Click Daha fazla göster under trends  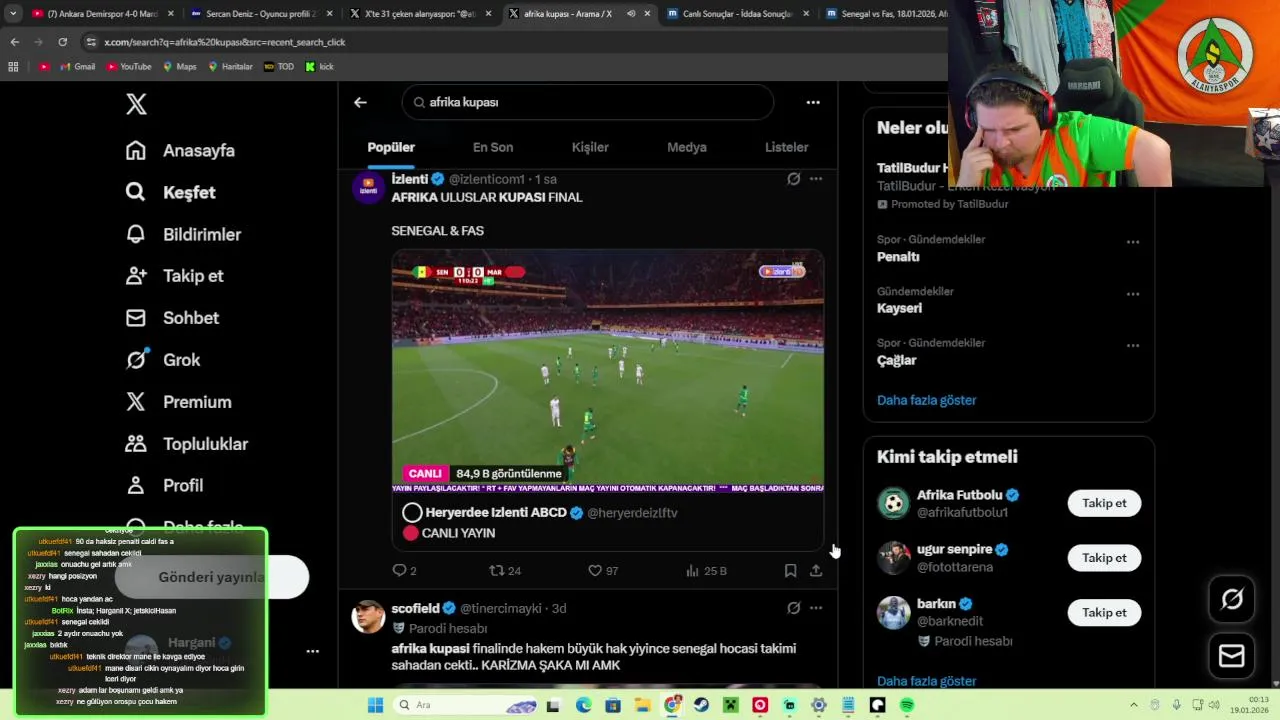pos(926,400)
